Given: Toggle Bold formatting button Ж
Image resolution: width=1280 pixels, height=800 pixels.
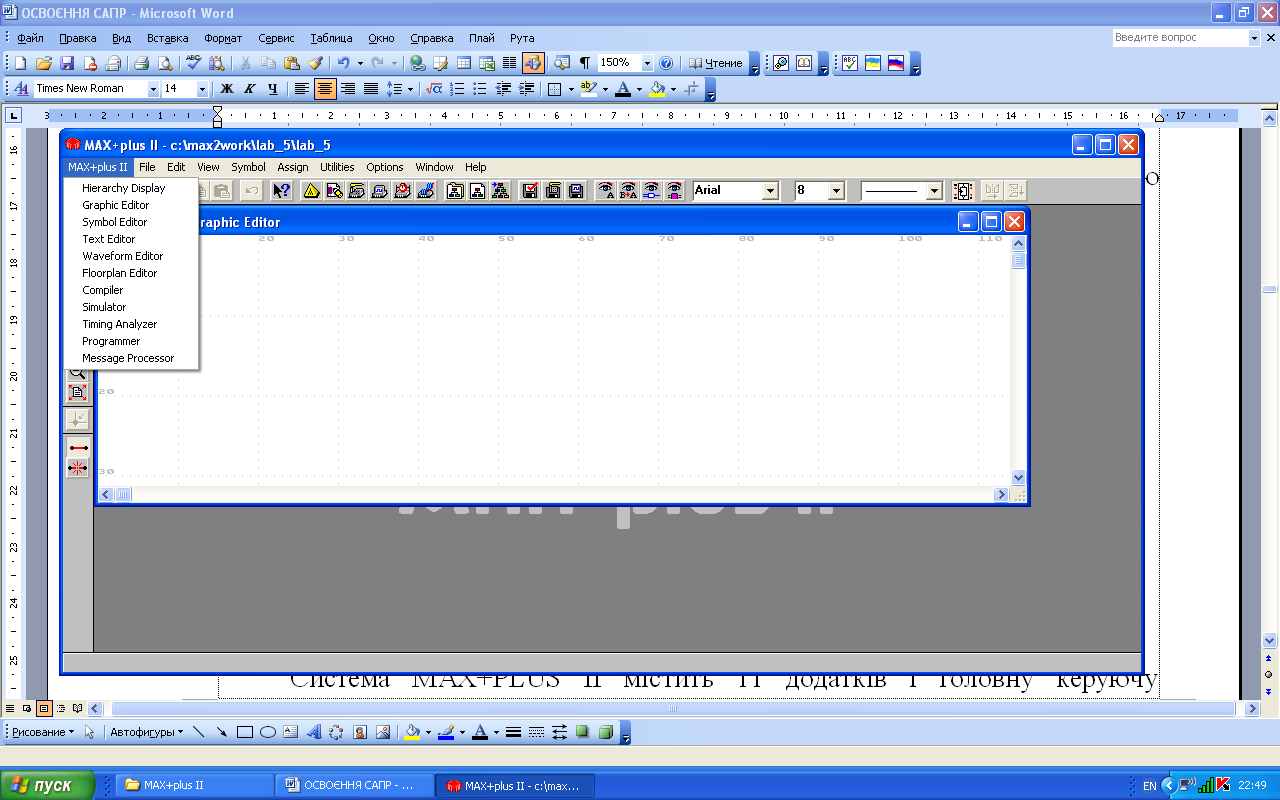Looking at the screenshot, I should pyautogui.click(x=227, y=89).
